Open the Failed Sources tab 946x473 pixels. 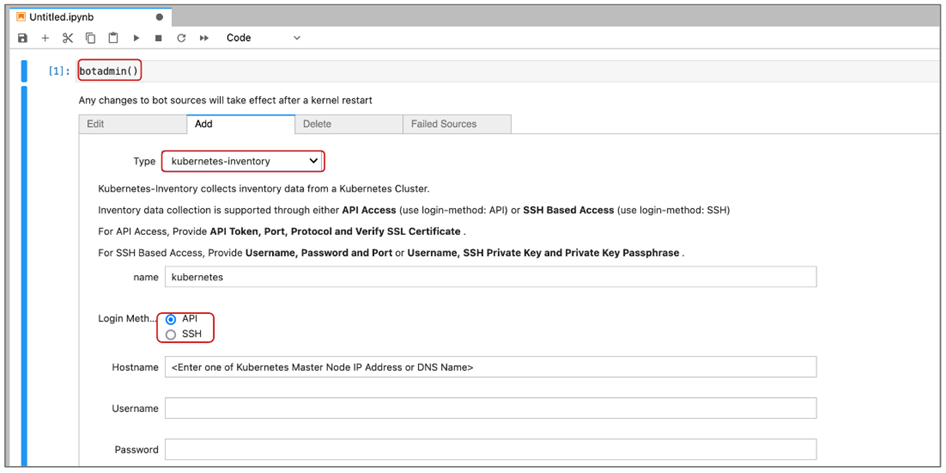(x=456, y=124)
